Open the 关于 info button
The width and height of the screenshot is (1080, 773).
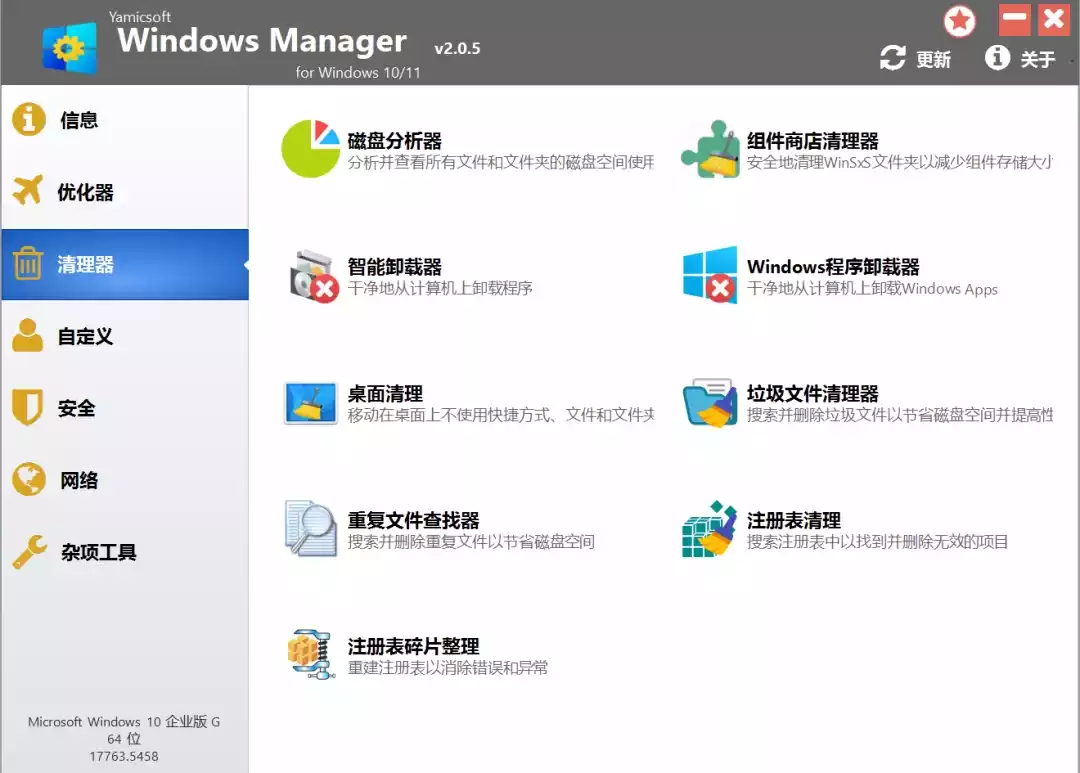click(x=1020, y=59)
